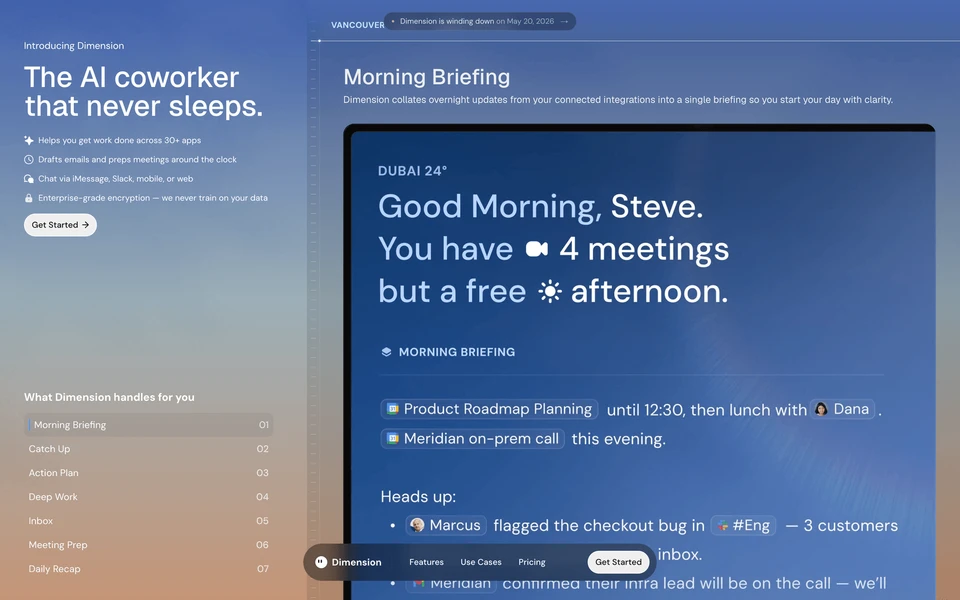Open Pricing in the bottom nav

coord(531,562)
